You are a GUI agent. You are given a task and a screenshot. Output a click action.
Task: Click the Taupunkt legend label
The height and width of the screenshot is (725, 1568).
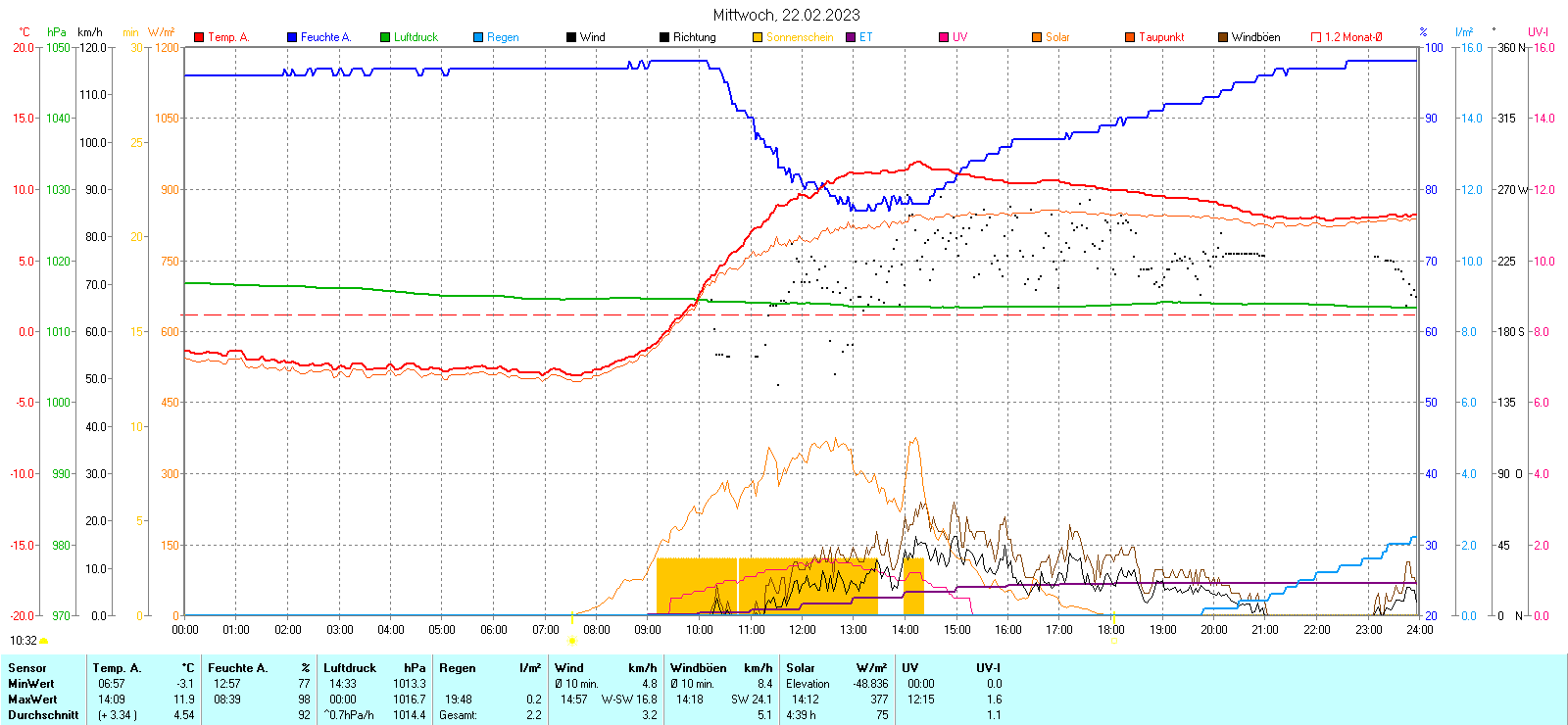(x=1161, y=37)
